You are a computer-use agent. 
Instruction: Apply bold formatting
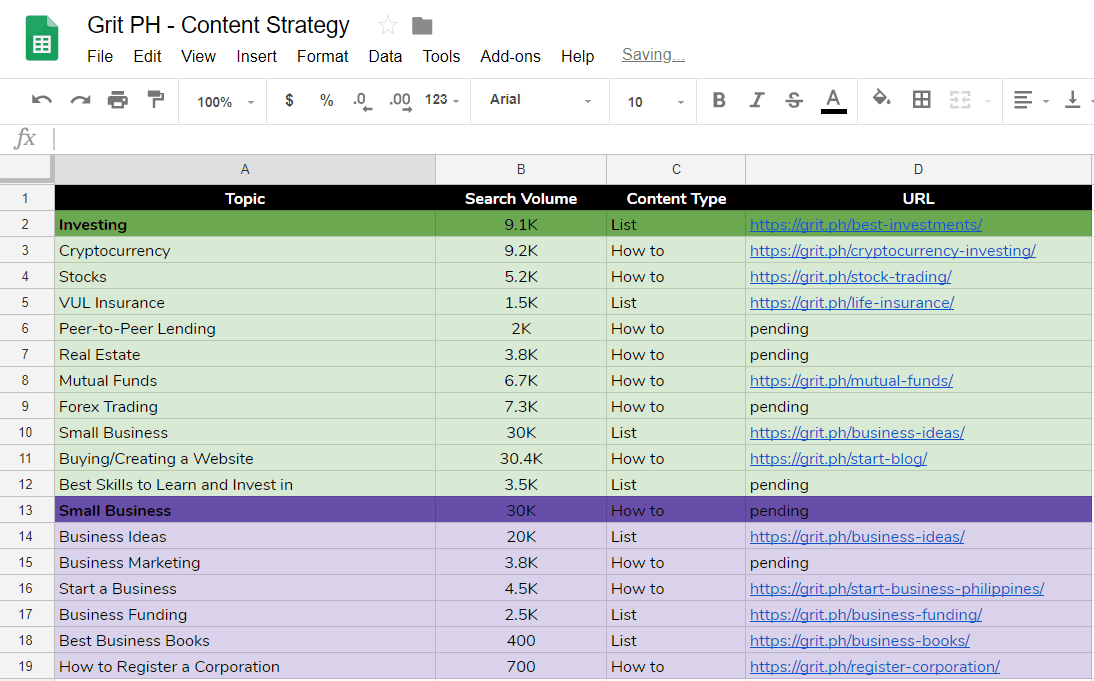(719, 100)
